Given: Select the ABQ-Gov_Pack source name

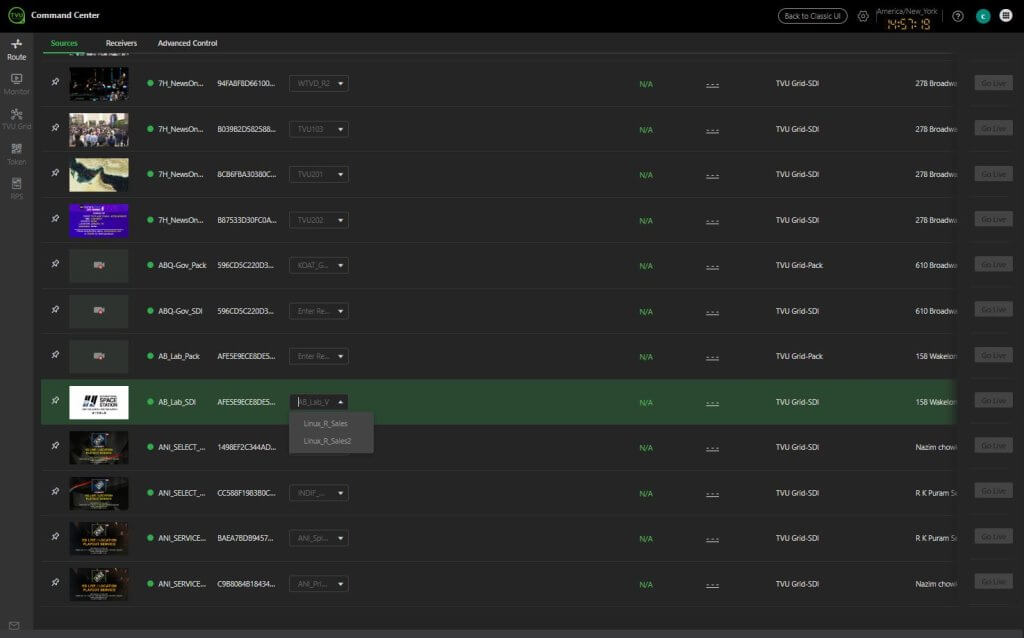Looking at the screenshot, I should point(182,265).
